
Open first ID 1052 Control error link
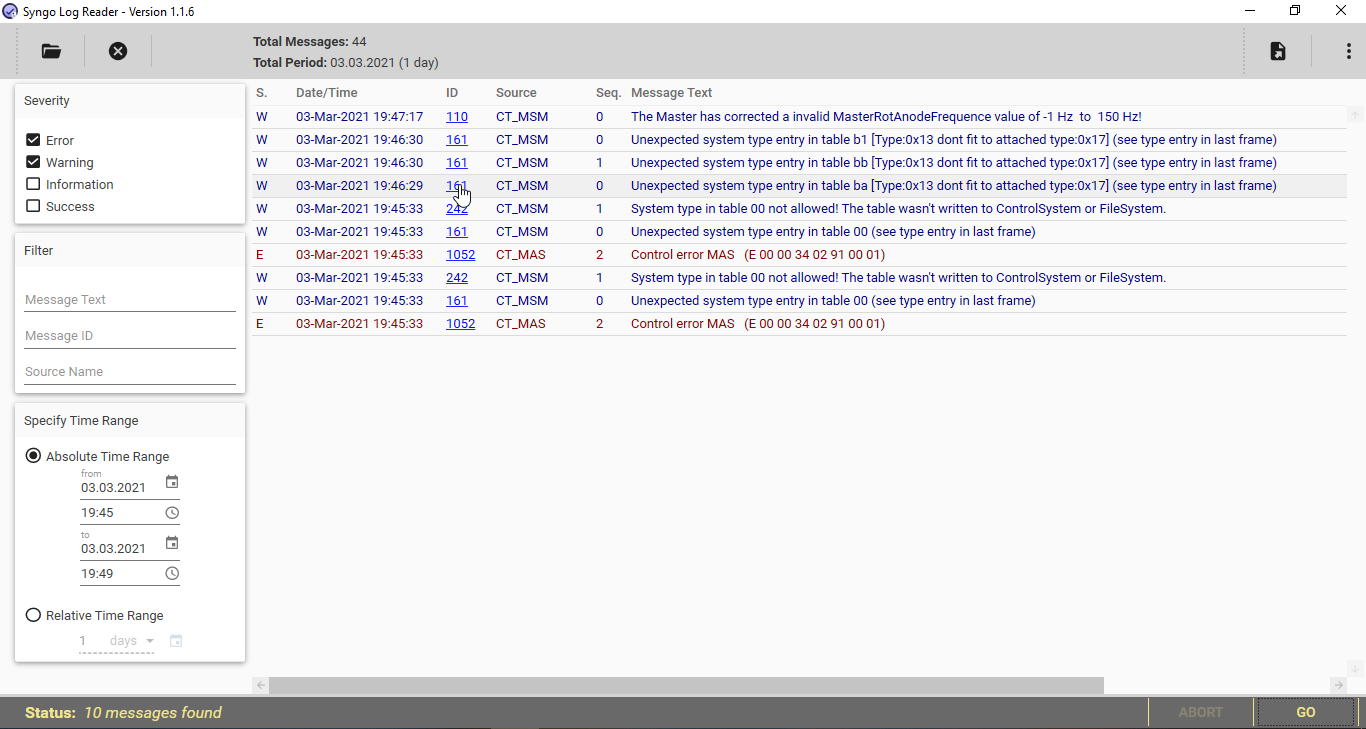click(460, 255)
